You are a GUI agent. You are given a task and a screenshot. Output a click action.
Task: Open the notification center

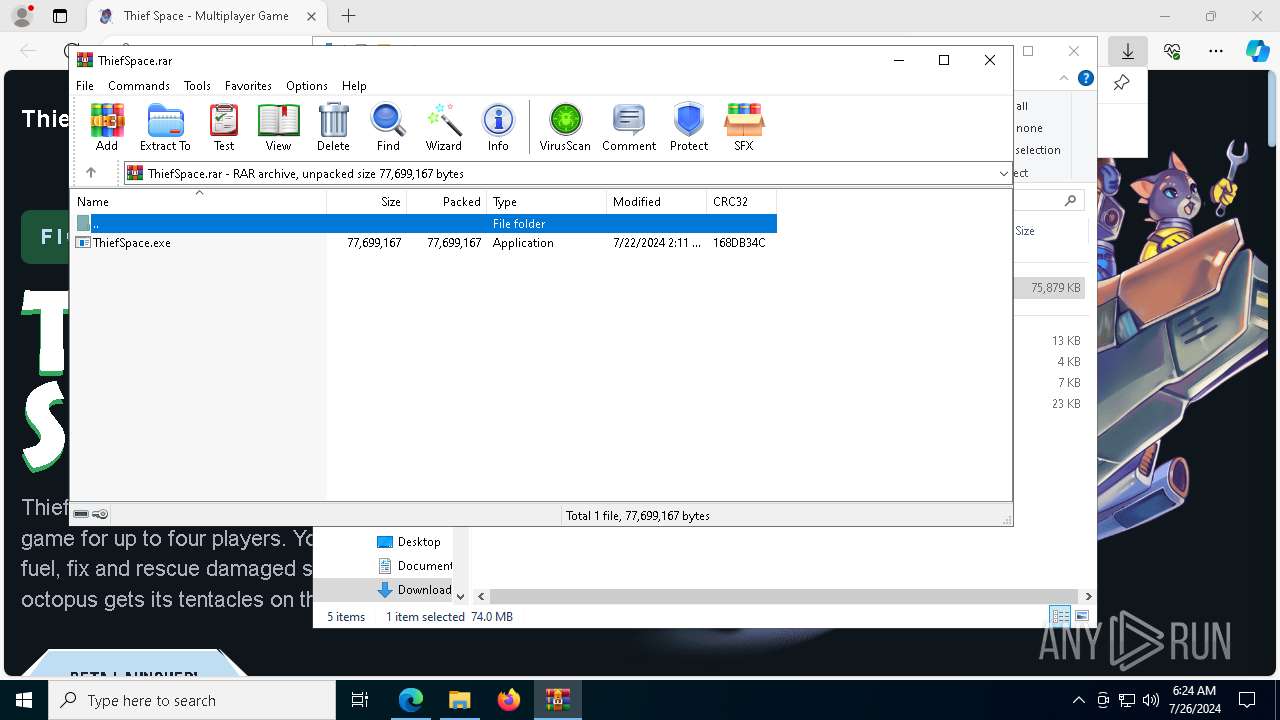tap(1247, 700)
